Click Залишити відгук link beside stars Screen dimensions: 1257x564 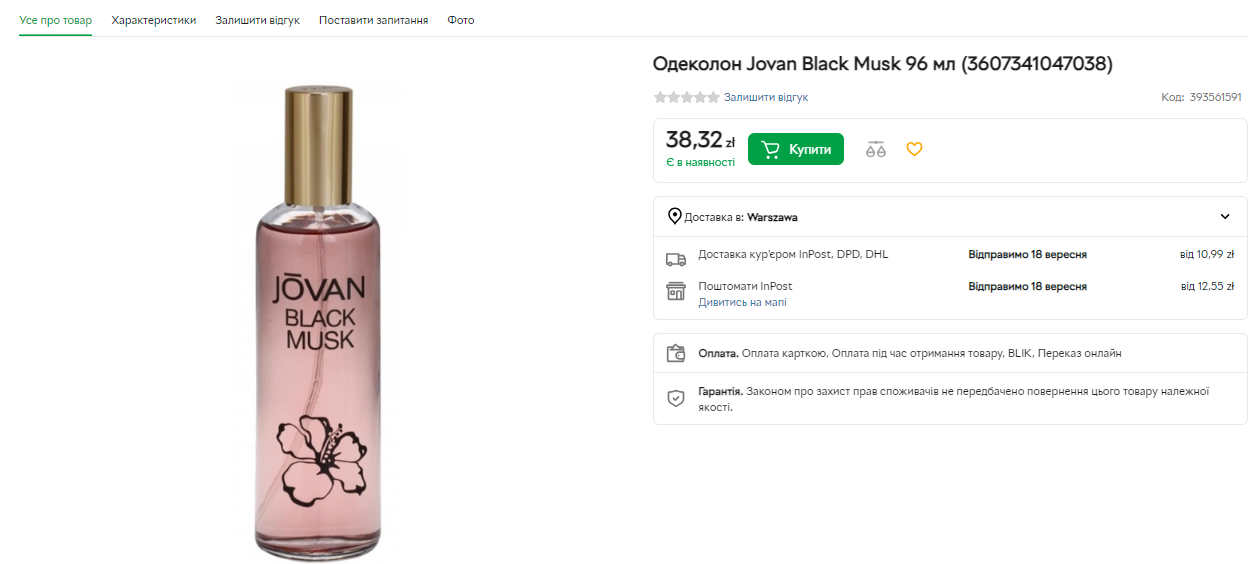[x=766, y=97]
